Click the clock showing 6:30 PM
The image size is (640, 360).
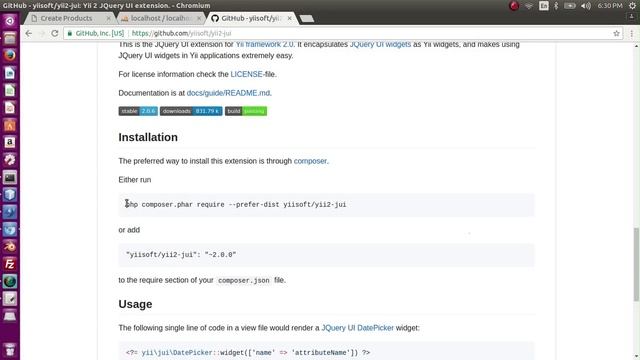coord(610,6)
